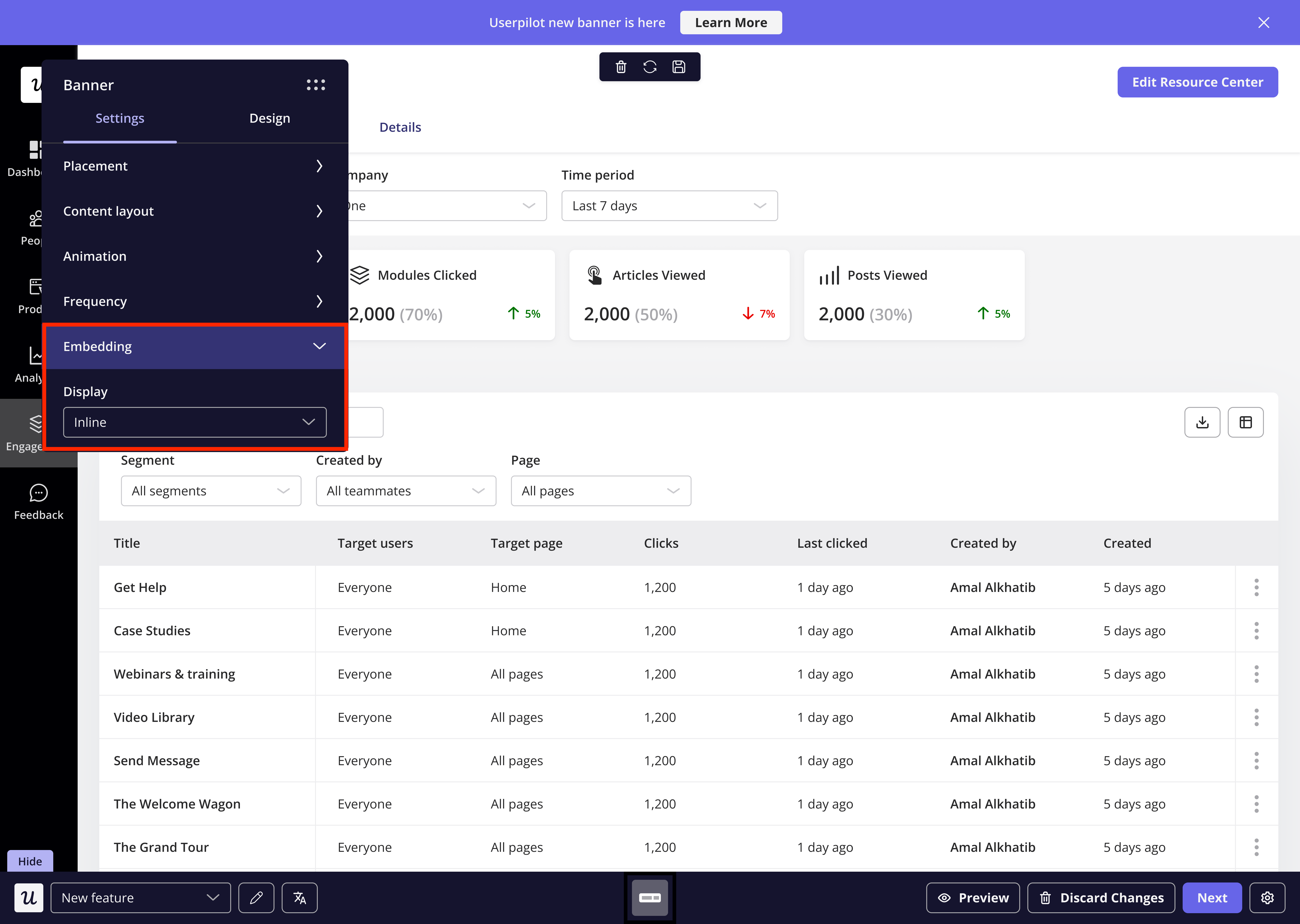This screenshot has height=924, width=1300.
Task: Open row options for The Welcome Wagon
Action: (1256, 804)
